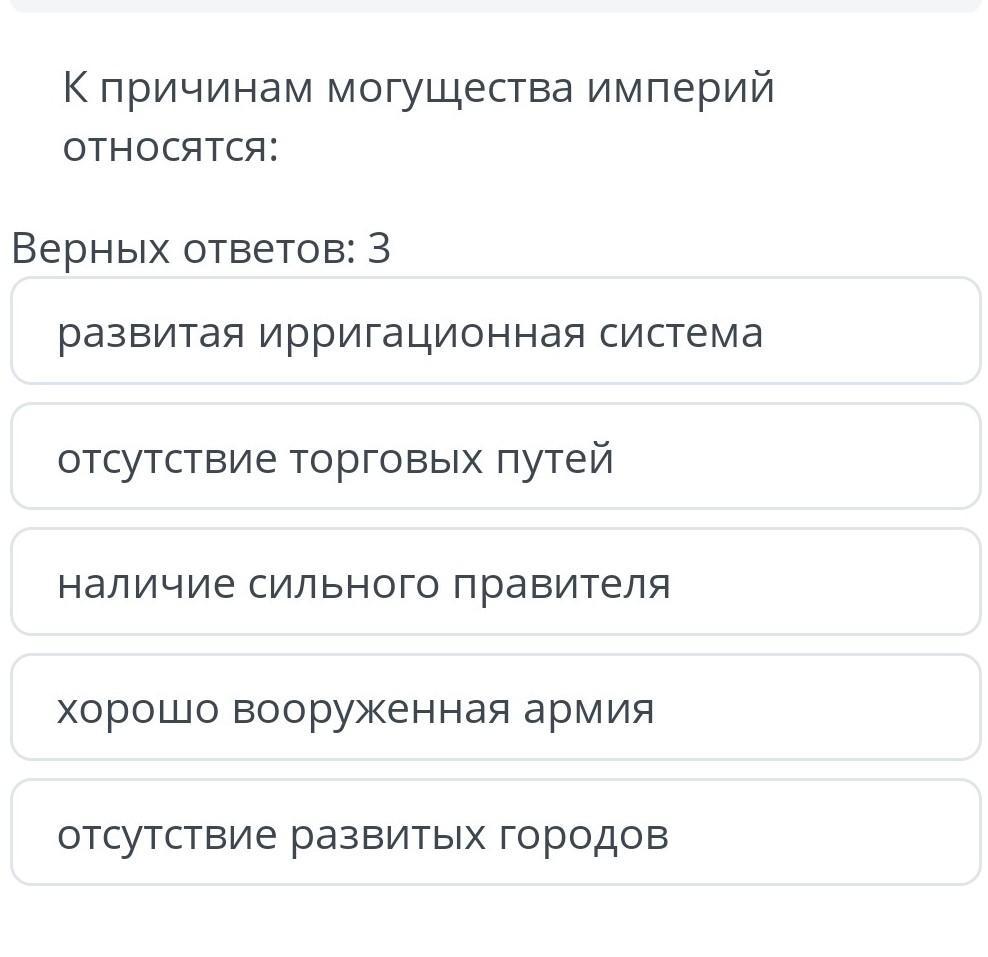The image size is (988, 957).
Task: Click the gray bar above the question
Action: point(495,5)
